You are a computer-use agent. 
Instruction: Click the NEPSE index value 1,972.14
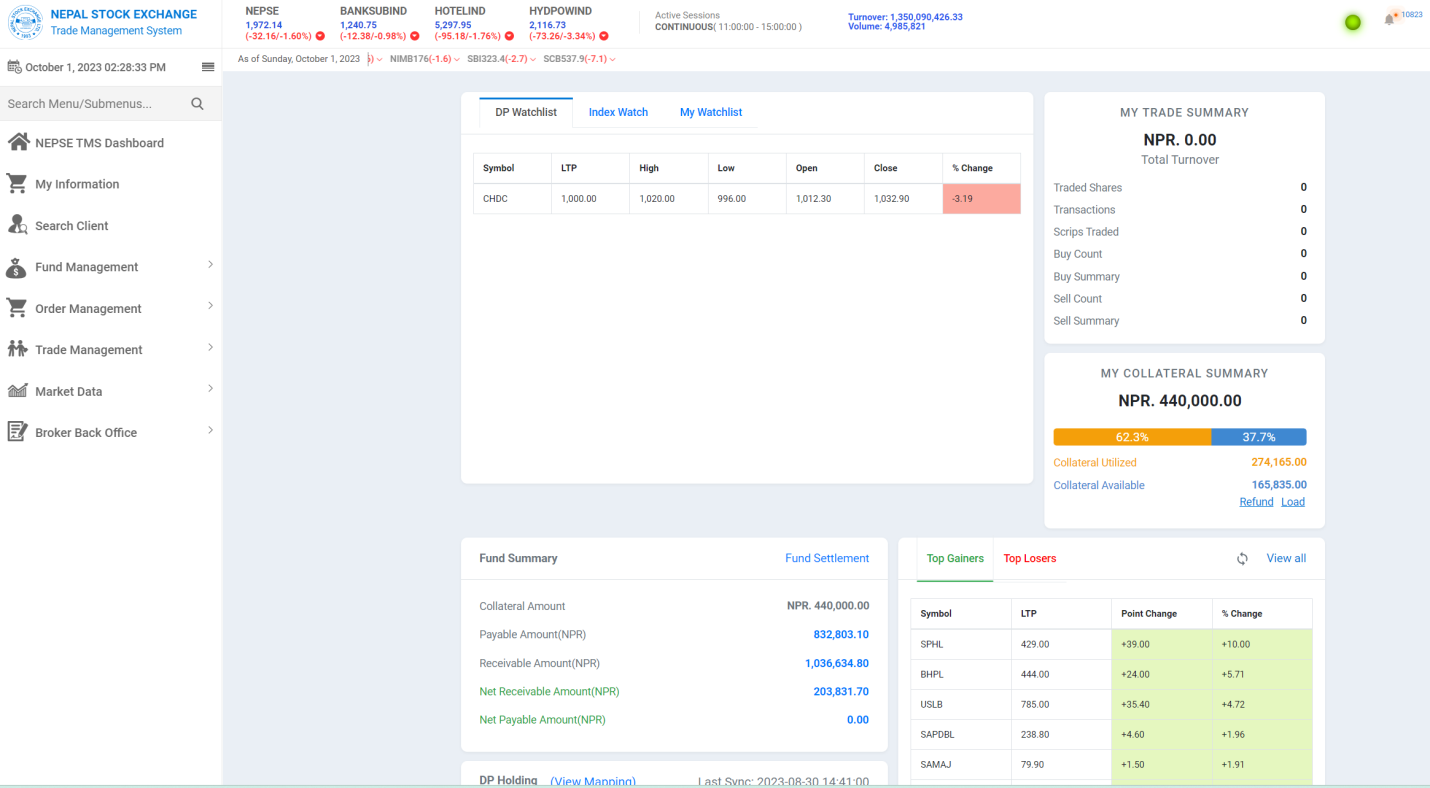(264, 25)
